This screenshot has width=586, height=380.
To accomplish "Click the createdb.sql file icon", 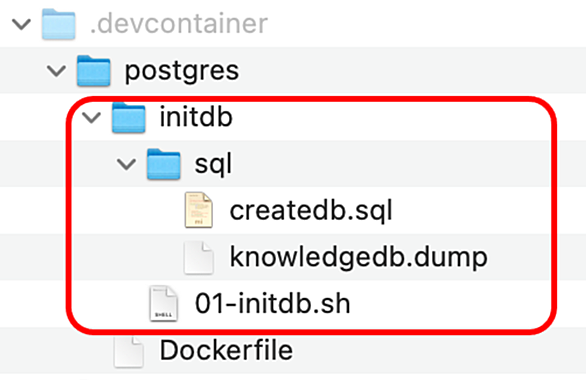I will 199,210.
